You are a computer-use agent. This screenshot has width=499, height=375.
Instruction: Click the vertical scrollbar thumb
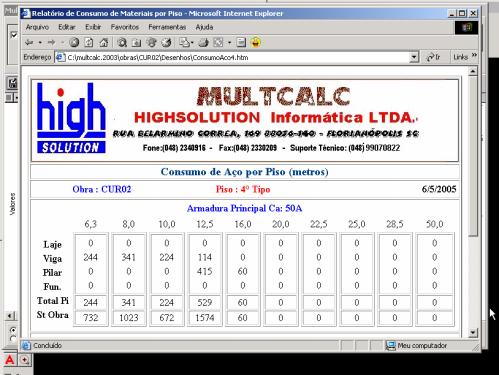pos(473,156)
